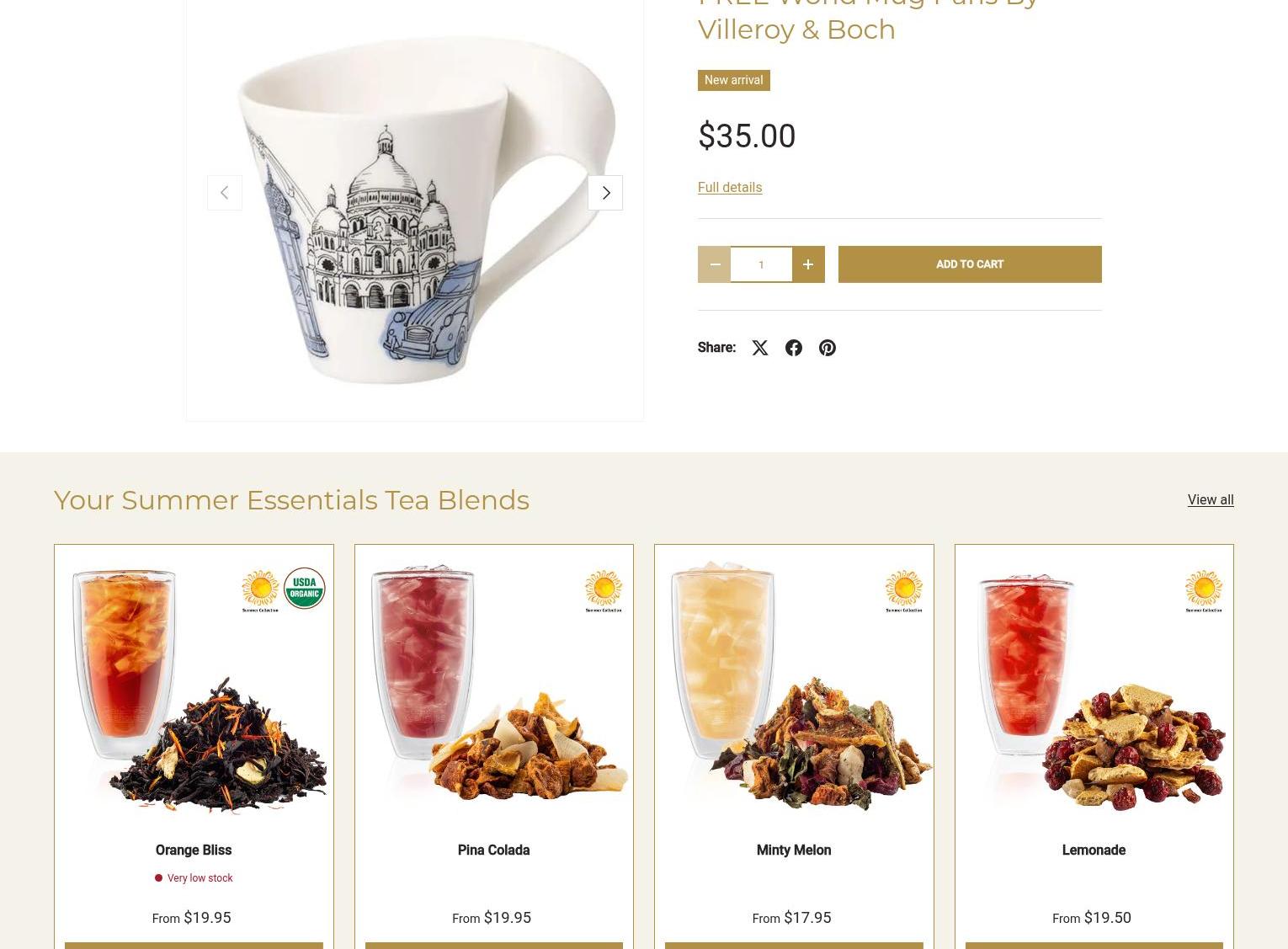Click the quantity input field
The image size is (1288, 949).
[761, 264]
